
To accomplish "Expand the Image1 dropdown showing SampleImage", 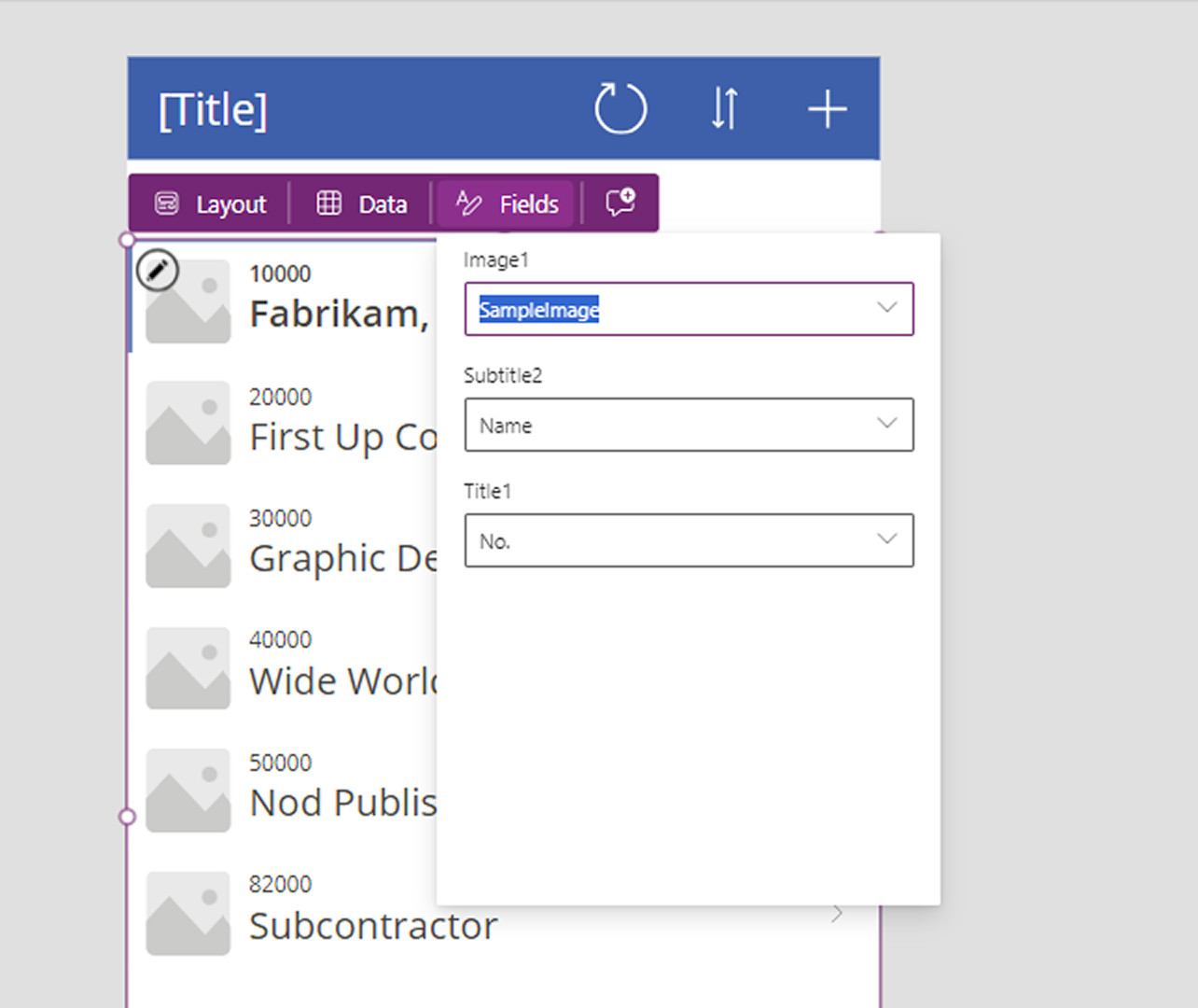I will tap(886, 308).
